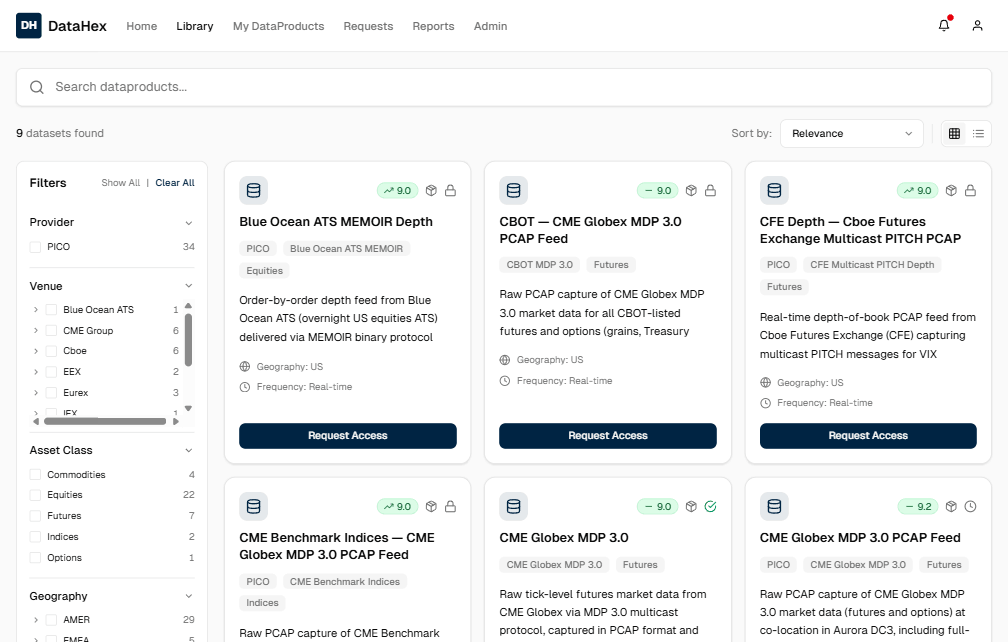Click database icon on CBOT PCAP Feed card
Screen dimensions: 1008x642
(514, 190)
